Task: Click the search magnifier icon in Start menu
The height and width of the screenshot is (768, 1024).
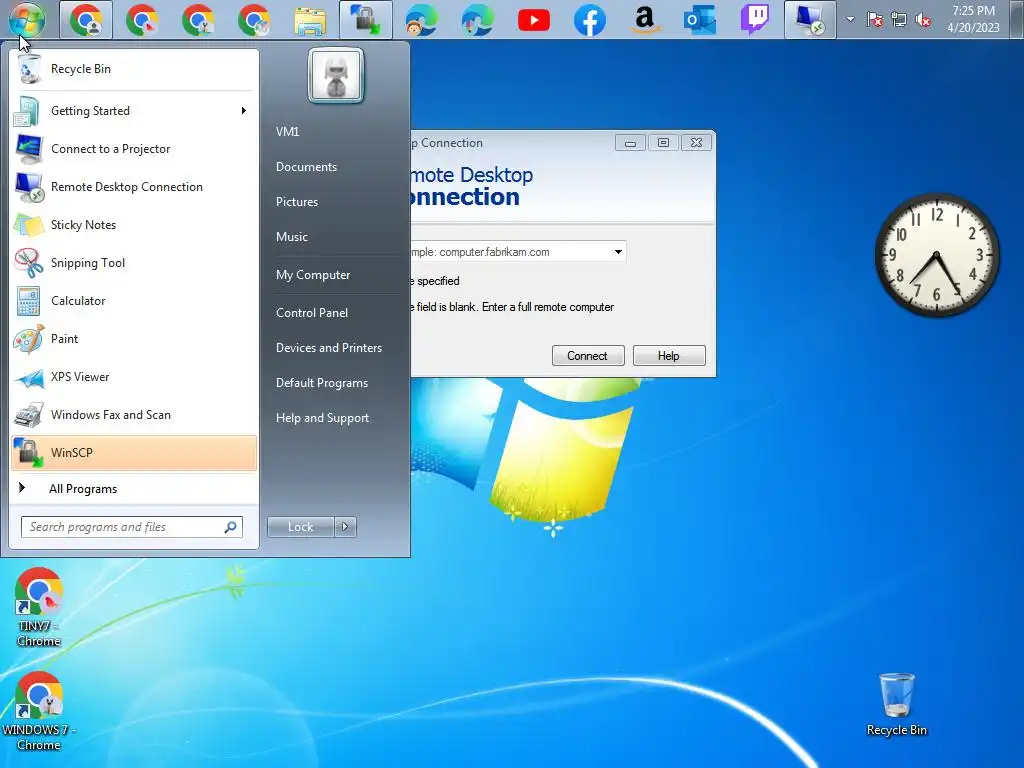Action: tap(230, 527)
